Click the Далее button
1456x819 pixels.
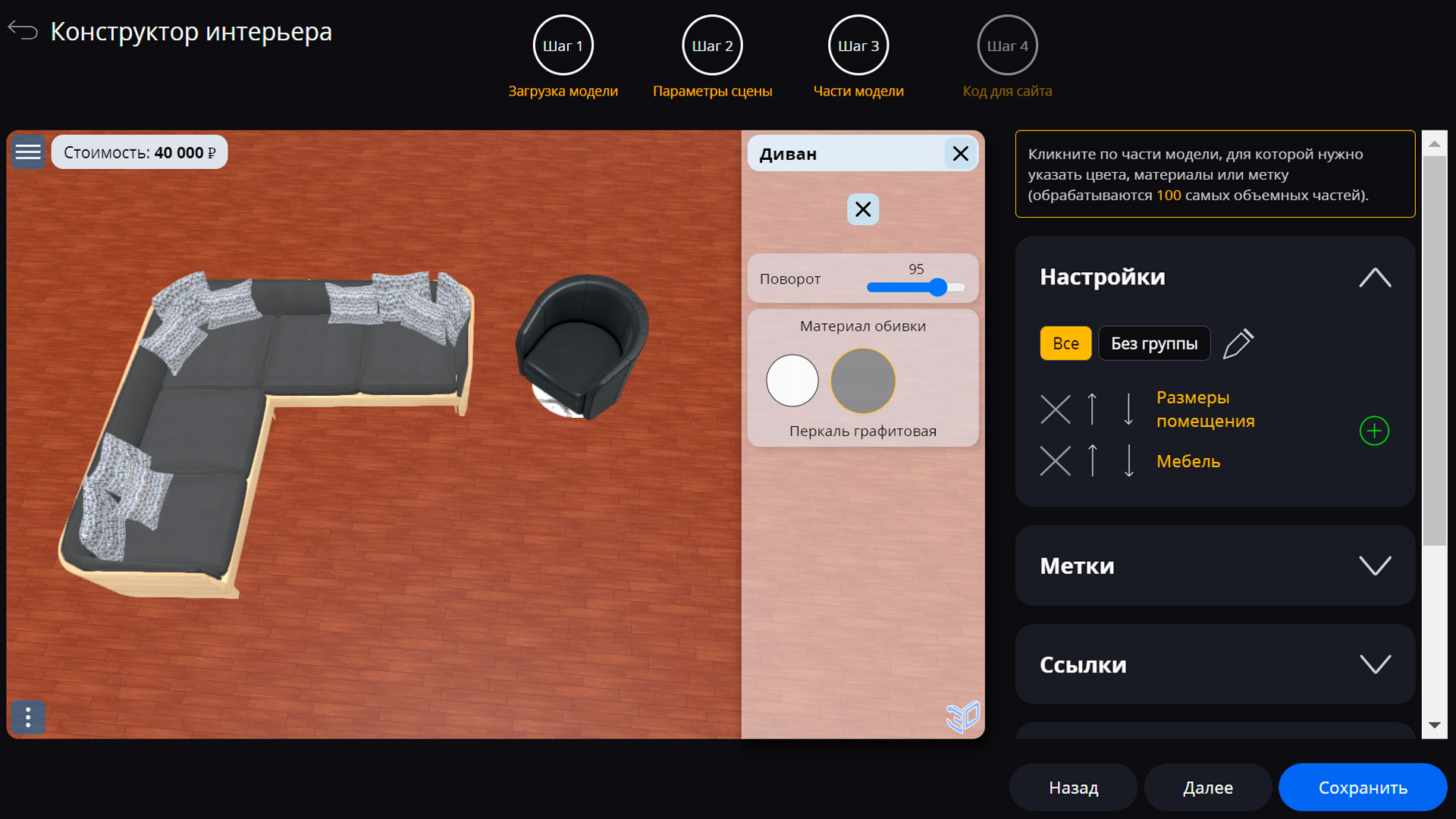pyautogui.click(x=1207, y=787)
